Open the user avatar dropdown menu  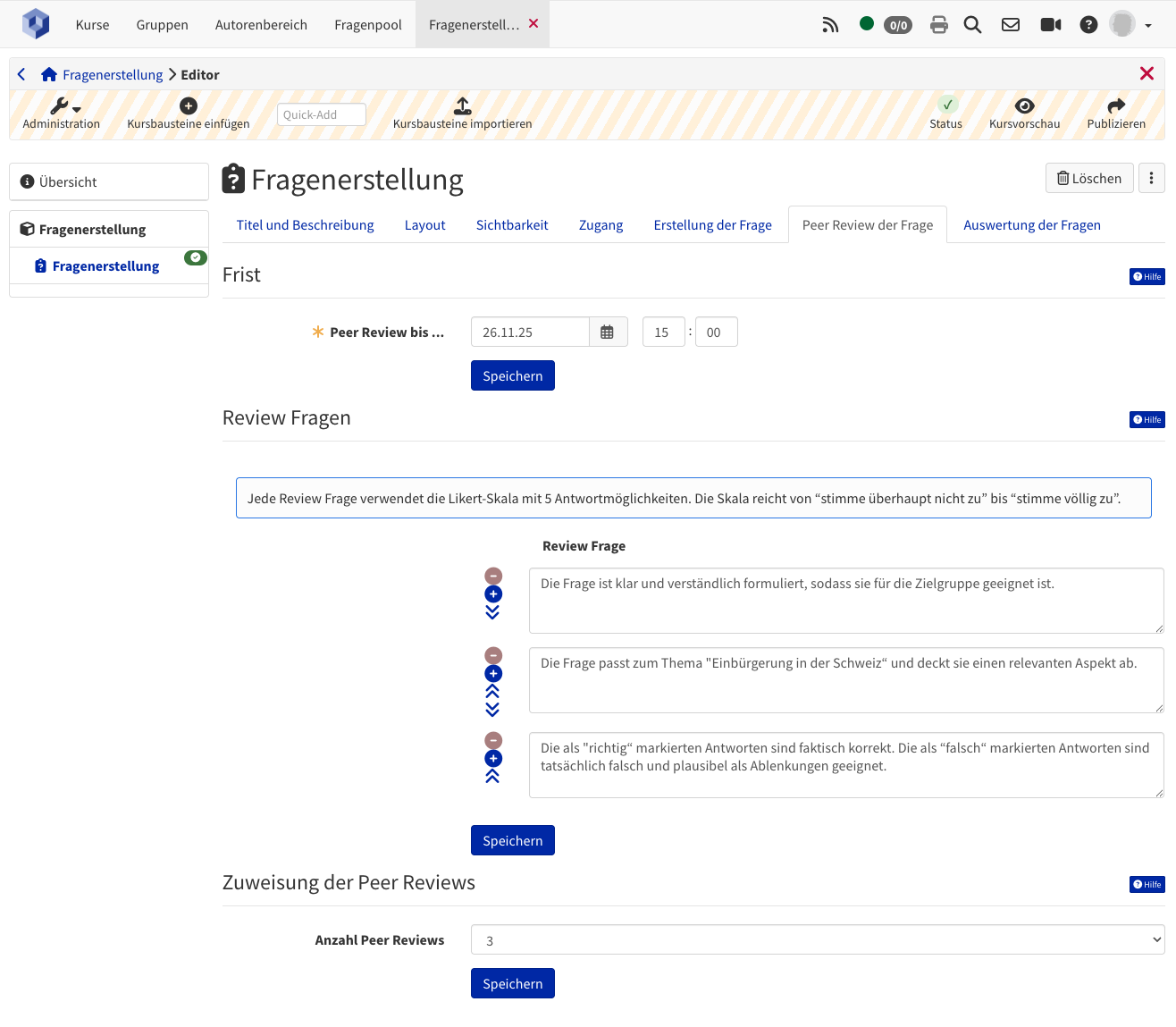pyautogui.click(x=1130, y=25)
